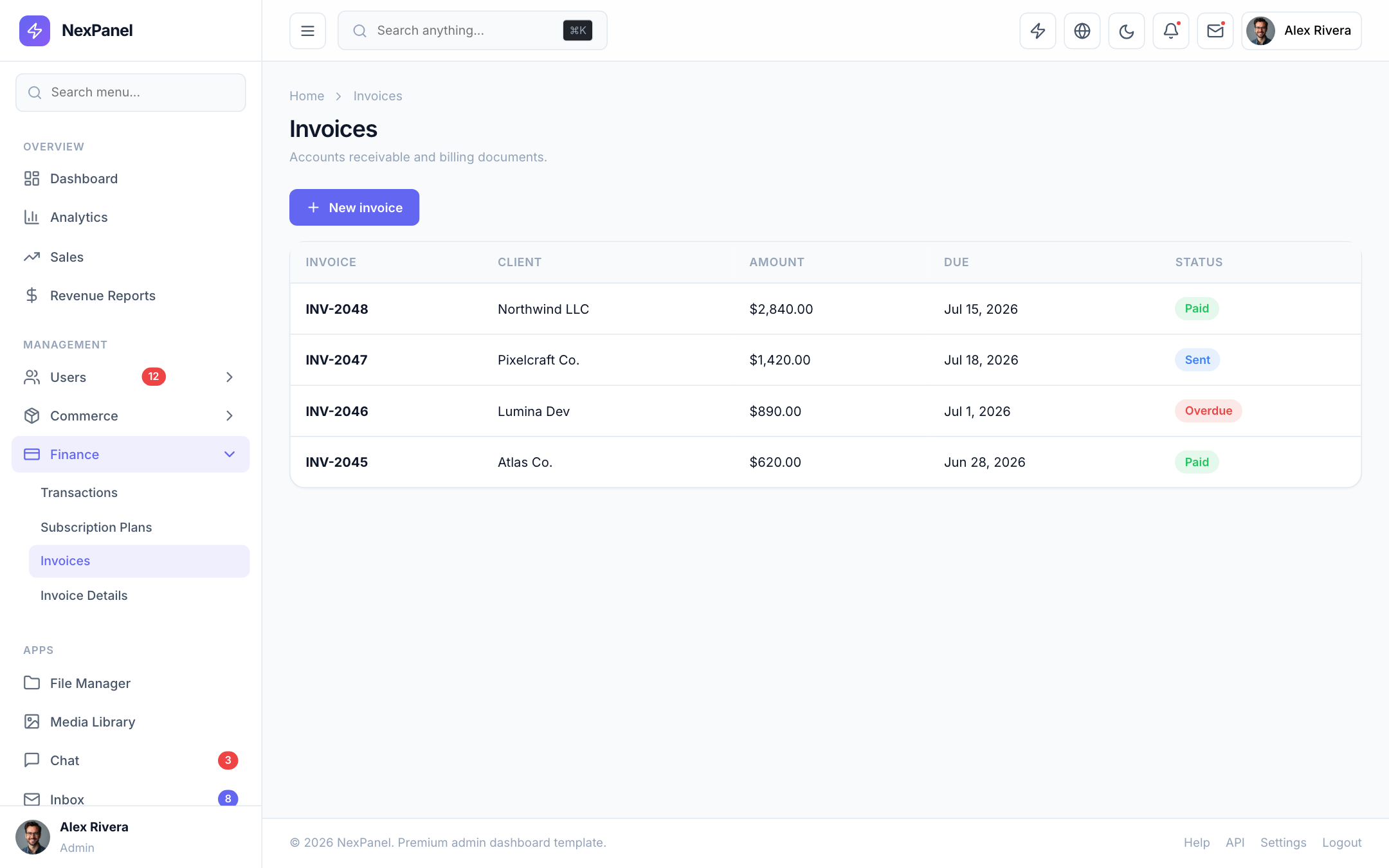Click Logout in the footer
The height and width of the screenshot is (868, 1389).
pos(1341,843)
